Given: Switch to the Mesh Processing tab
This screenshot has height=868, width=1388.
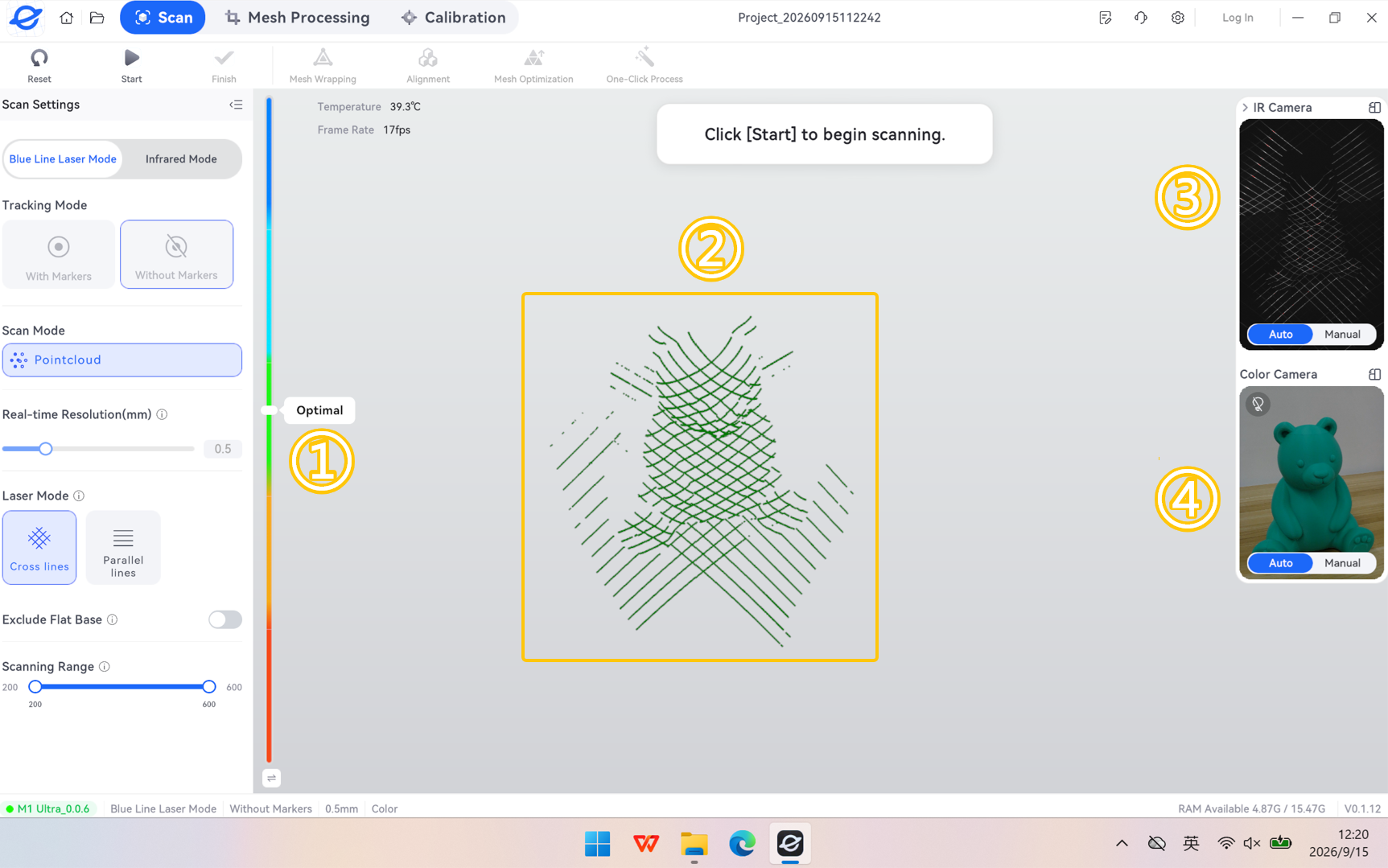Looking at the screenshot, I should [298, 18].
